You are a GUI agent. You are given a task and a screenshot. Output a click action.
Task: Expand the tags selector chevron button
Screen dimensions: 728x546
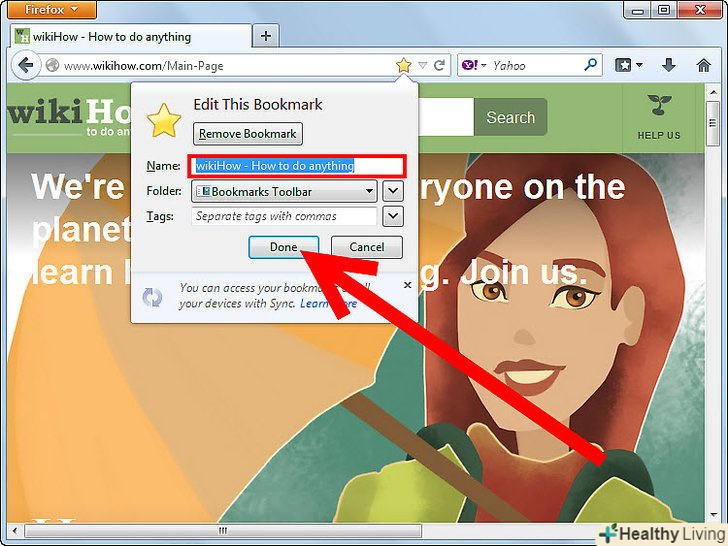coord(393,216)
